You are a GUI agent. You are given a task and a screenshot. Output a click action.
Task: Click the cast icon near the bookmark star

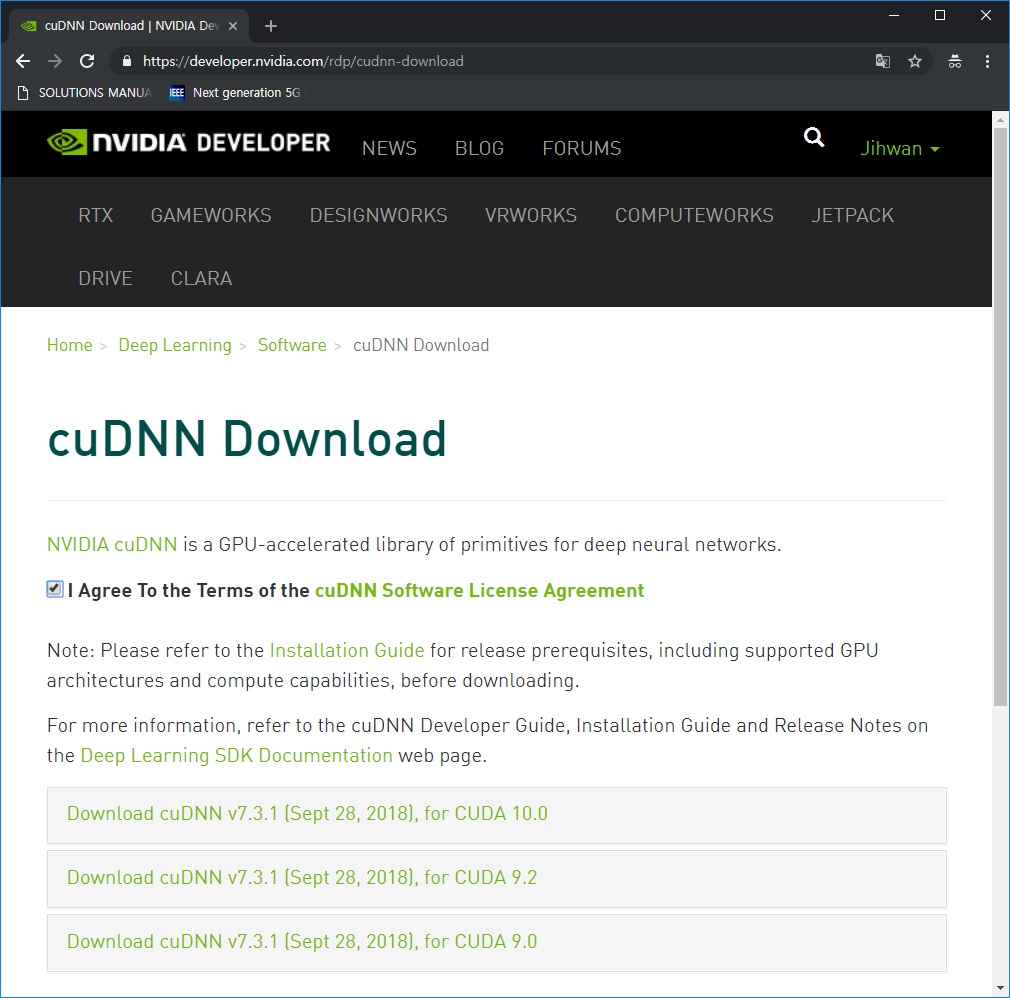tap(955, 61)
